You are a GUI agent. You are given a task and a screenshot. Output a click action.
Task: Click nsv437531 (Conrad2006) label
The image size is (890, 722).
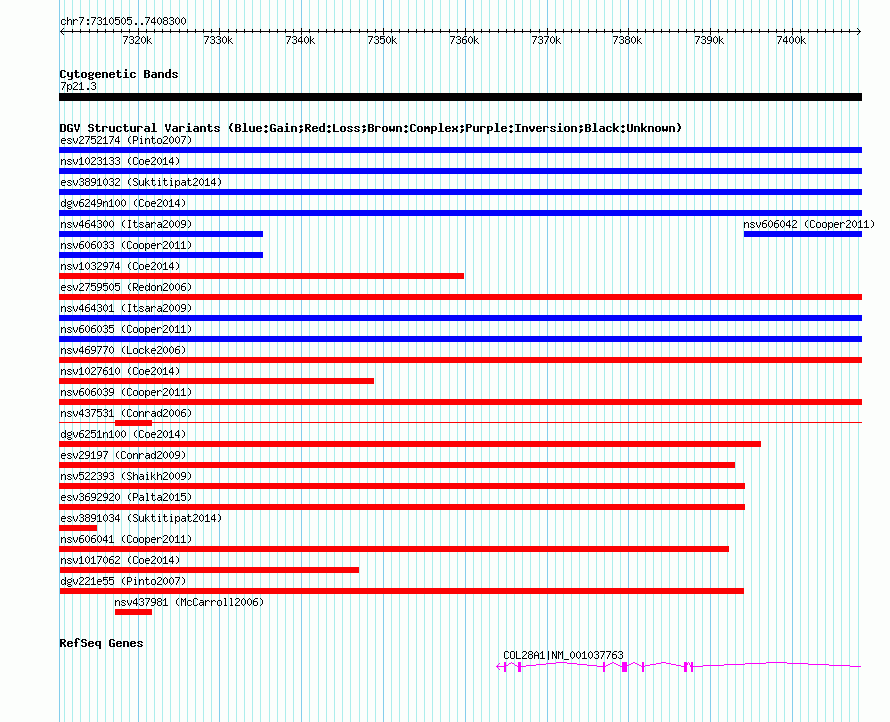pos(126,413)
